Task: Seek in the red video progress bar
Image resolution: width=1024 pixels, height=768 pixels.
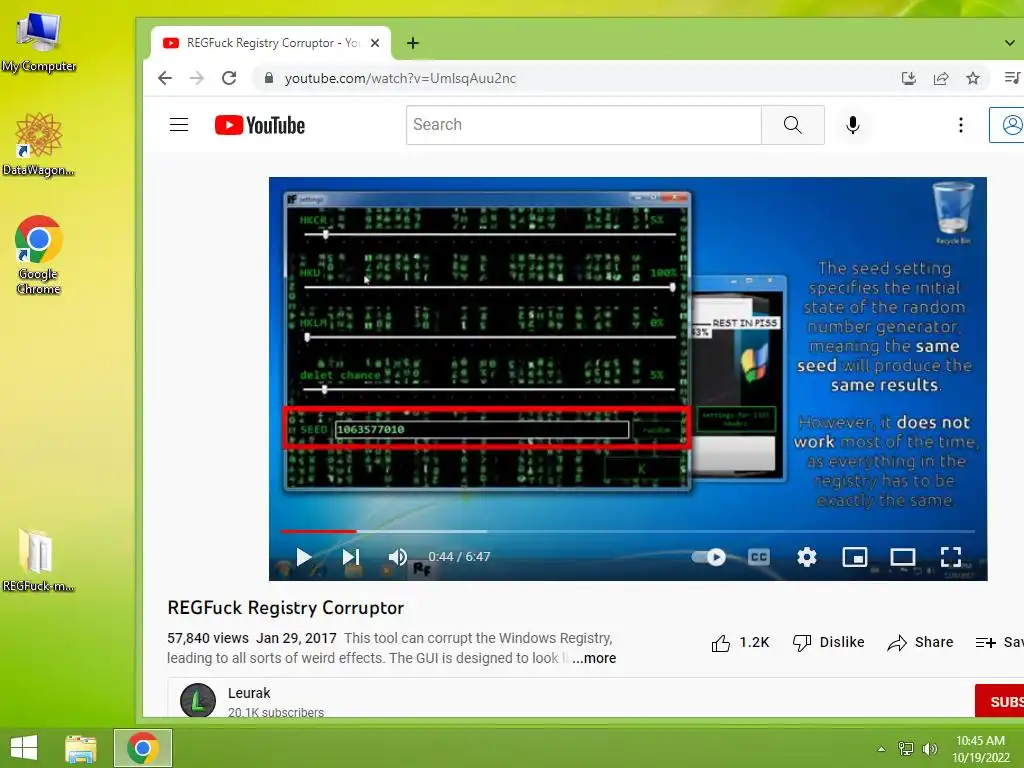Action: [628, 532]
